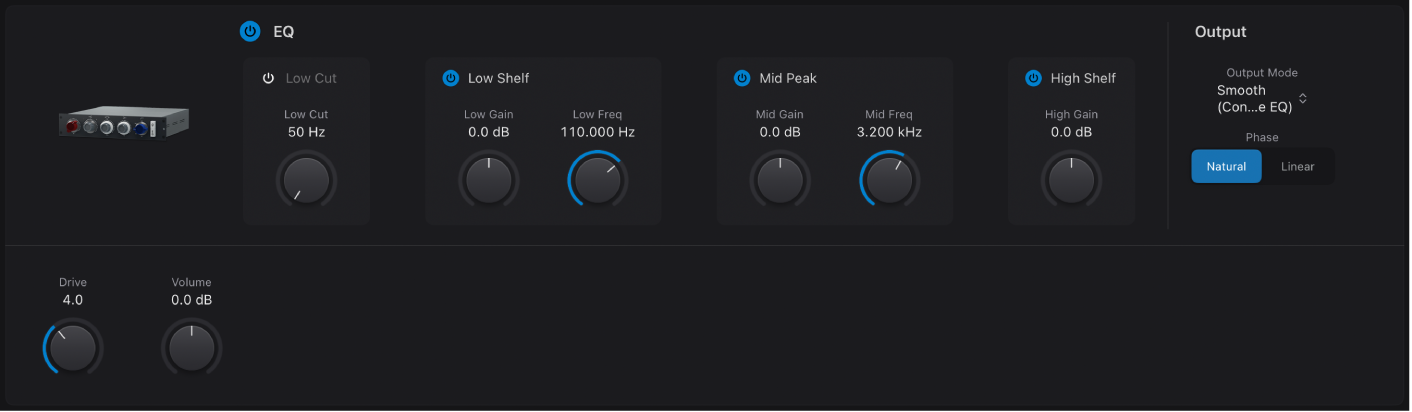Screen dimensions: 1412x412
Task: Open the Output Mode pop-up menu
Action: [x=1261, y=98]
